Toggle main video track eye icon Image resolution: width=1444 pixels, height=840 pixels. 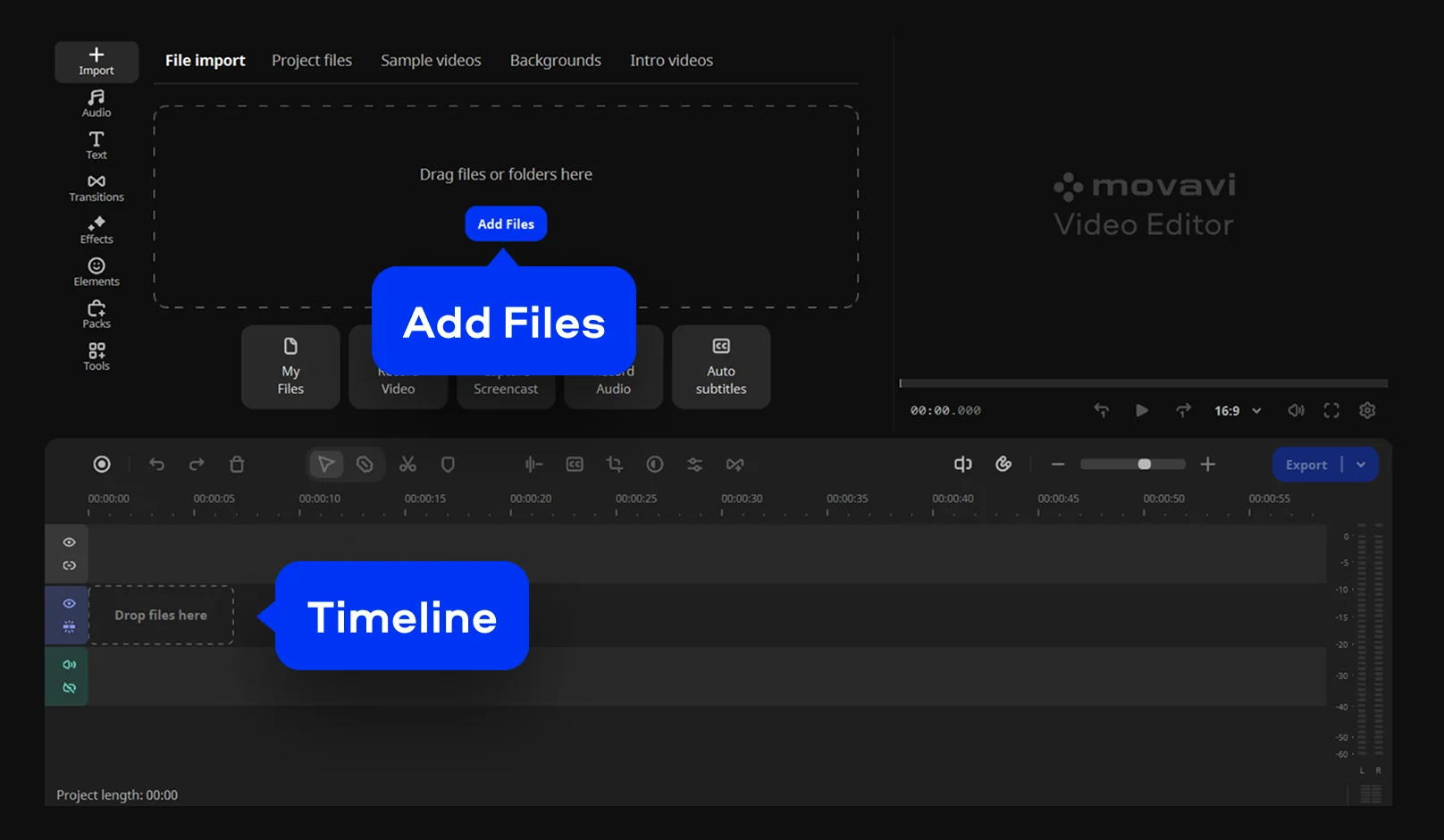pos(69,603)
